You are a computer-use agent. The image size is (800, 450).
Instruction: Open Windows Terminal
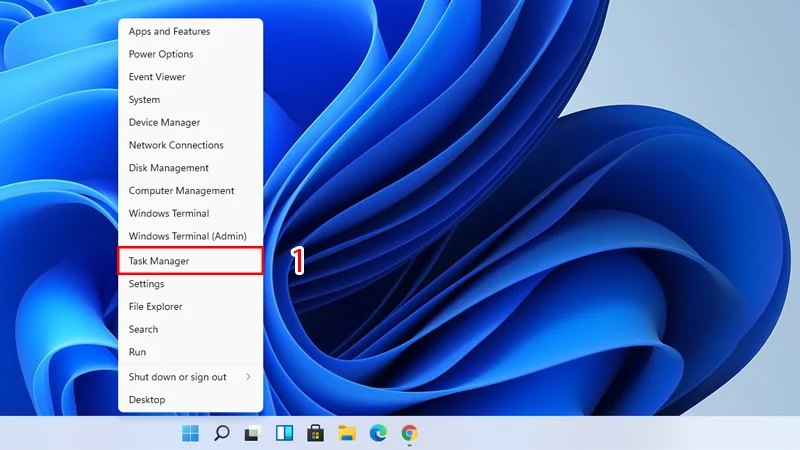190,213
